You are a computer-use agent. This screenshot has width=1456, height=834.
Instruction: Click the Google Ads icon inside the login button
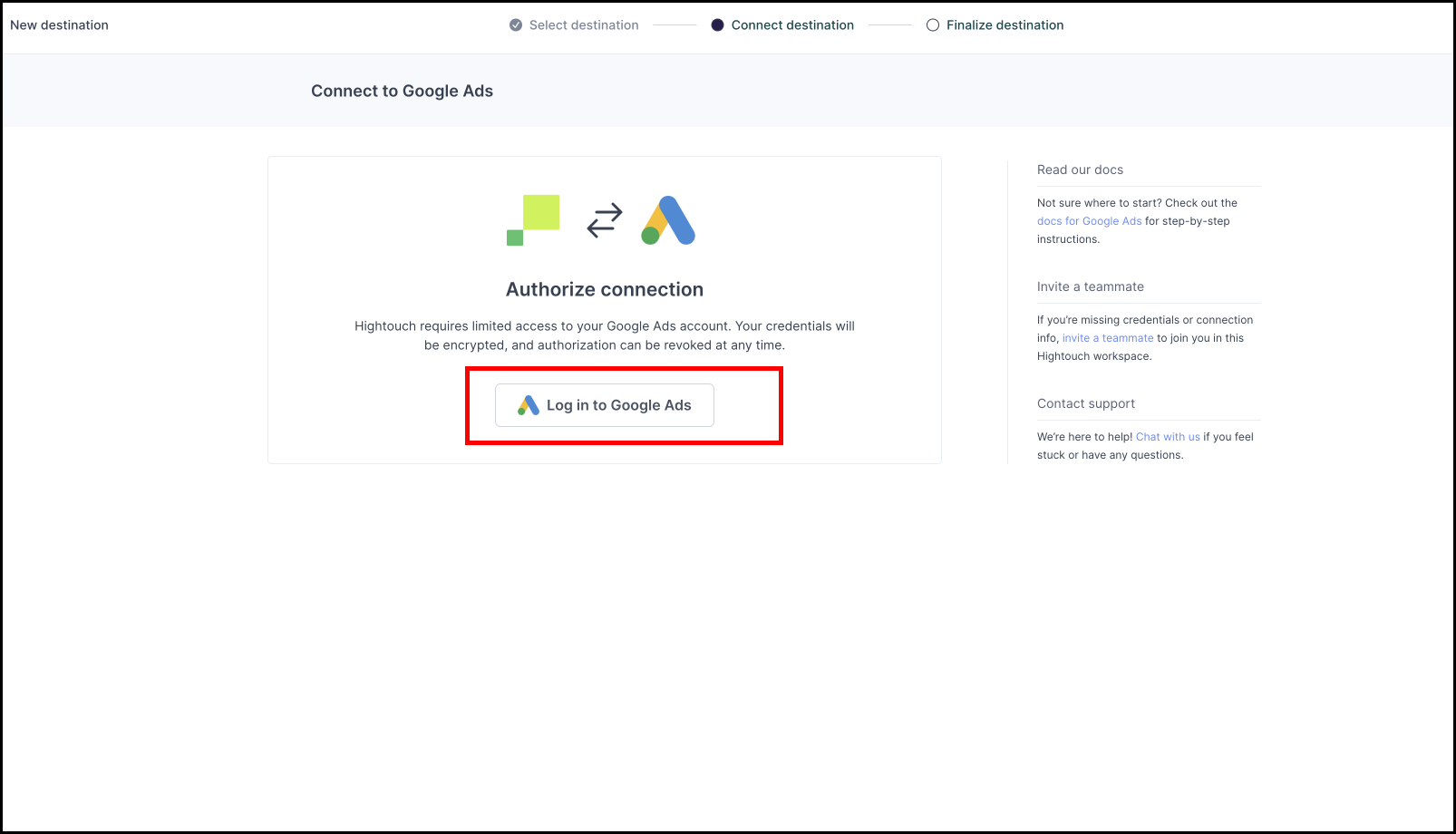click(x=528, y=404)
